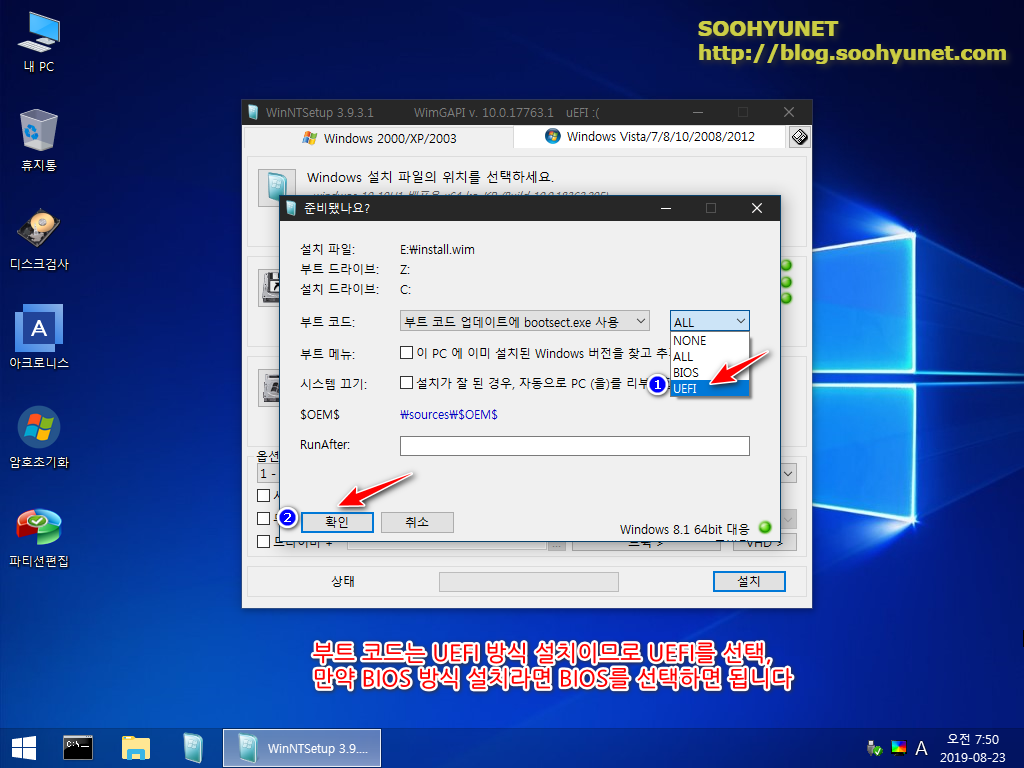Click the device removal tray icon
This screenshot has height=768, width=1024.
(874, 748)
